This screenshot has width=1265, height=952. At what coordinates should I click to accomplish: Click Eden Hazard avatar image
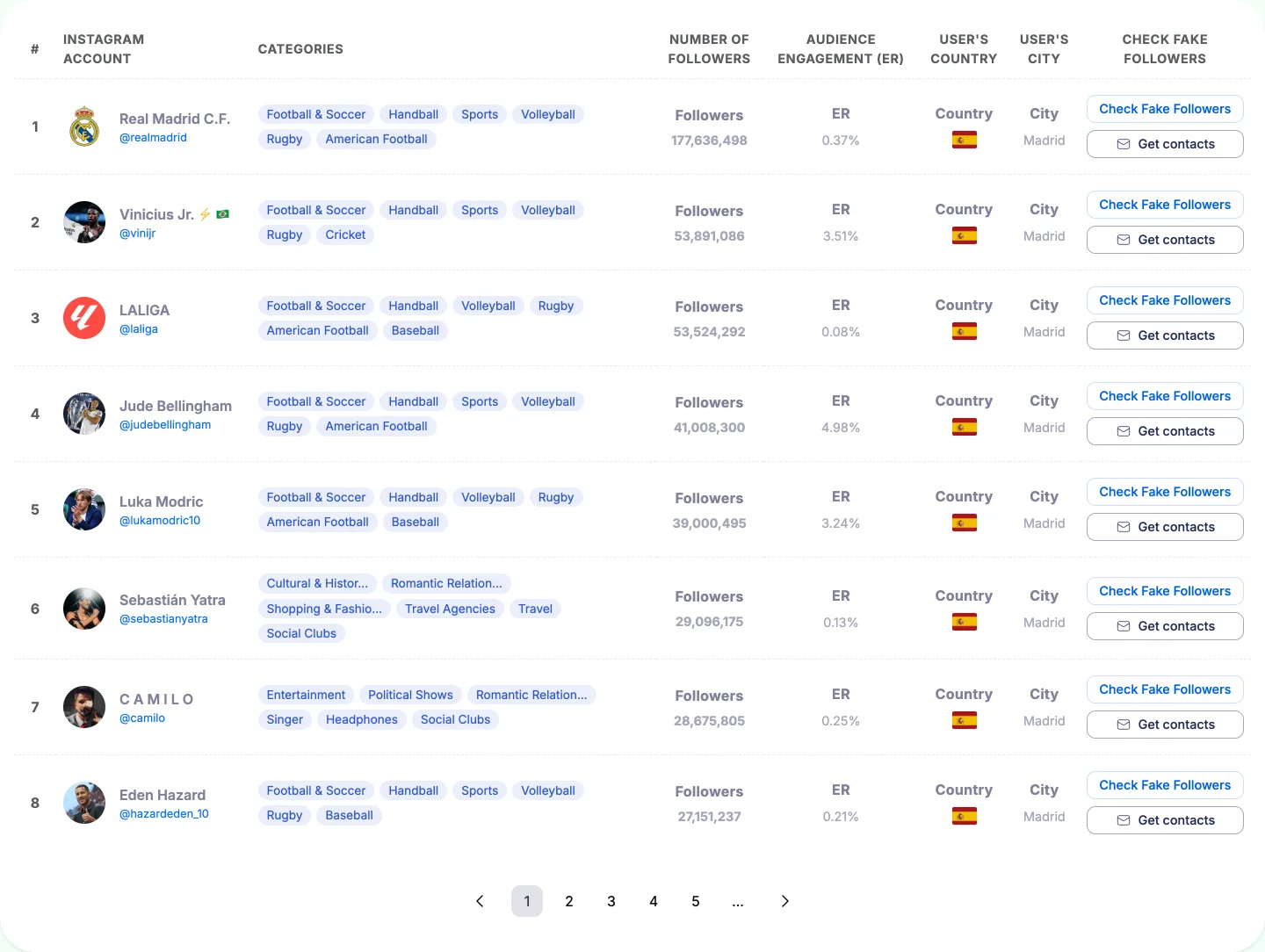coord(84,803)
